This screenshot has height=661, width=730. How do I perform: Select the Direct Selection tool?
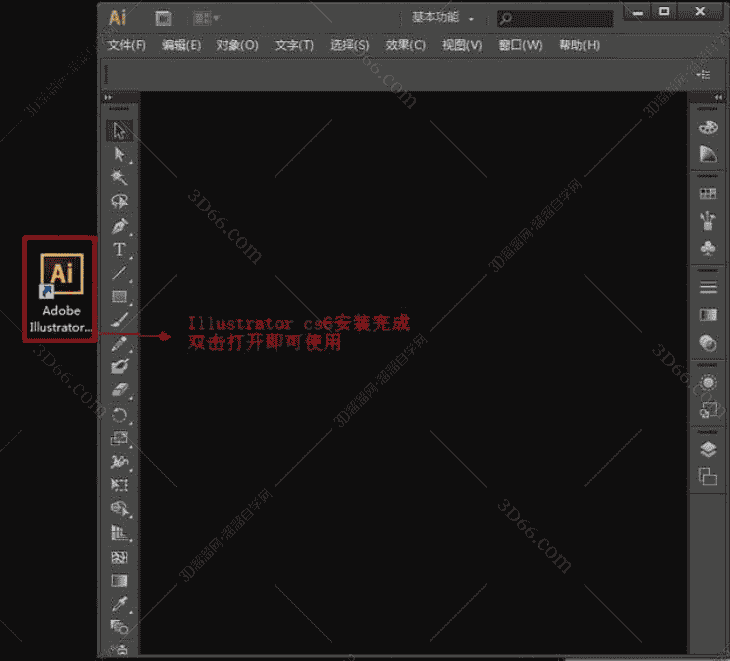(120, 154)
